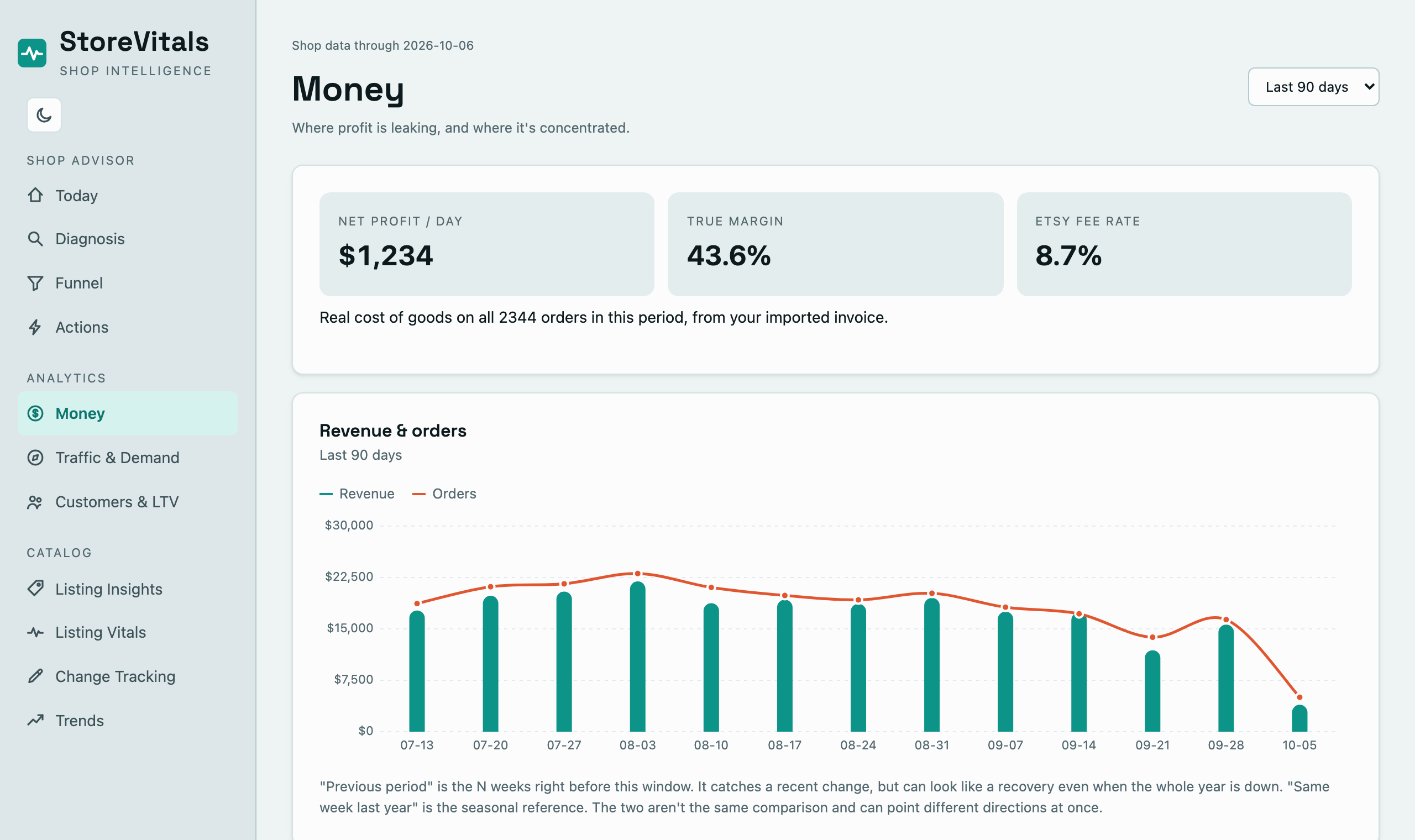Click the Listing Vitals pulse icon
1415x840 pixels.
35,632
